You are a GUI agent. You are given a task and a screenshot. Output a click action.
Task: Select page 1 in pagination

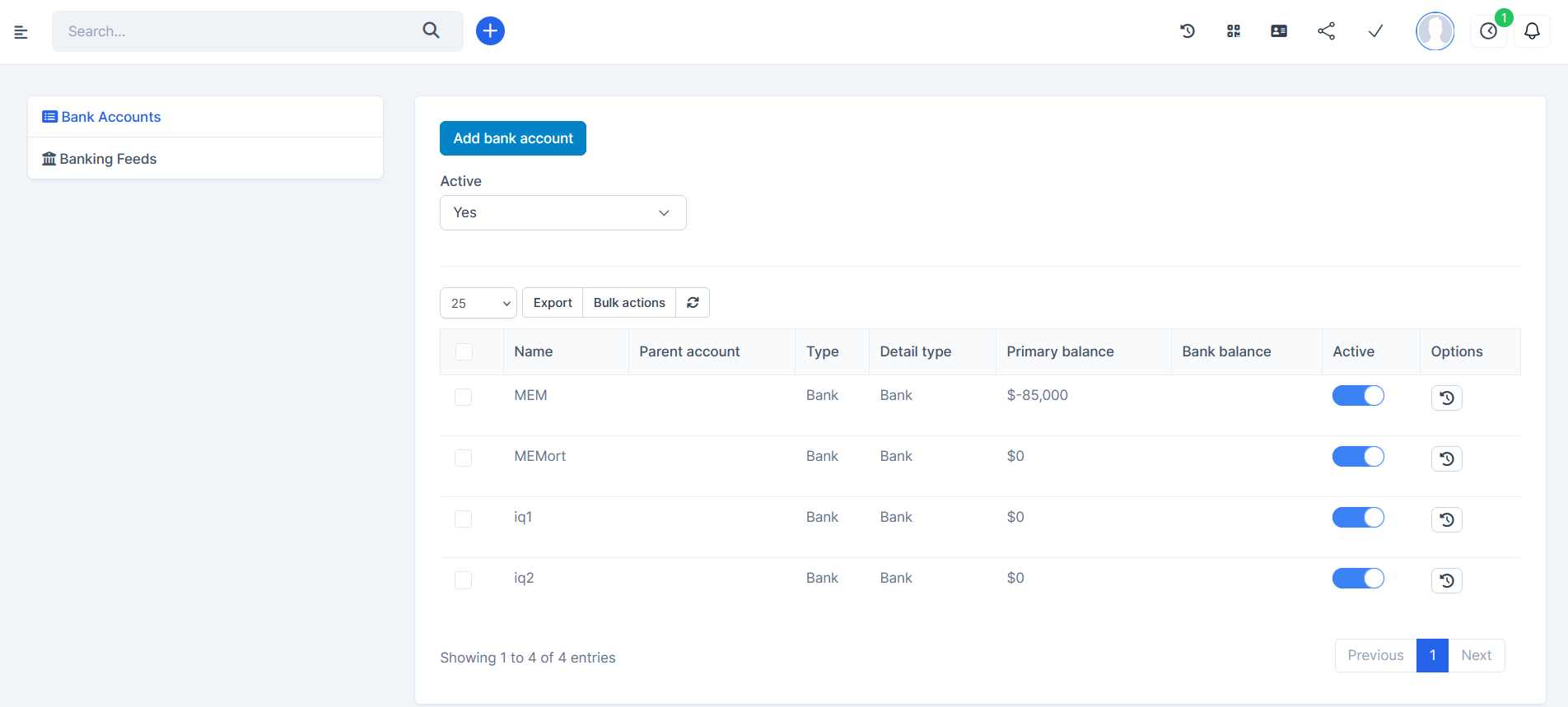(x=1433, y=656)
